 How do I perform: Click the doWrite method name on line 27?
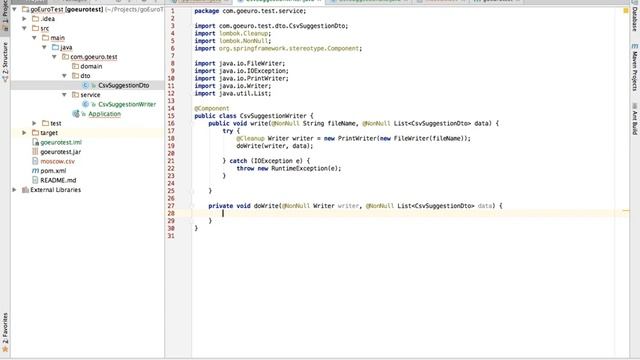[266, 206]
